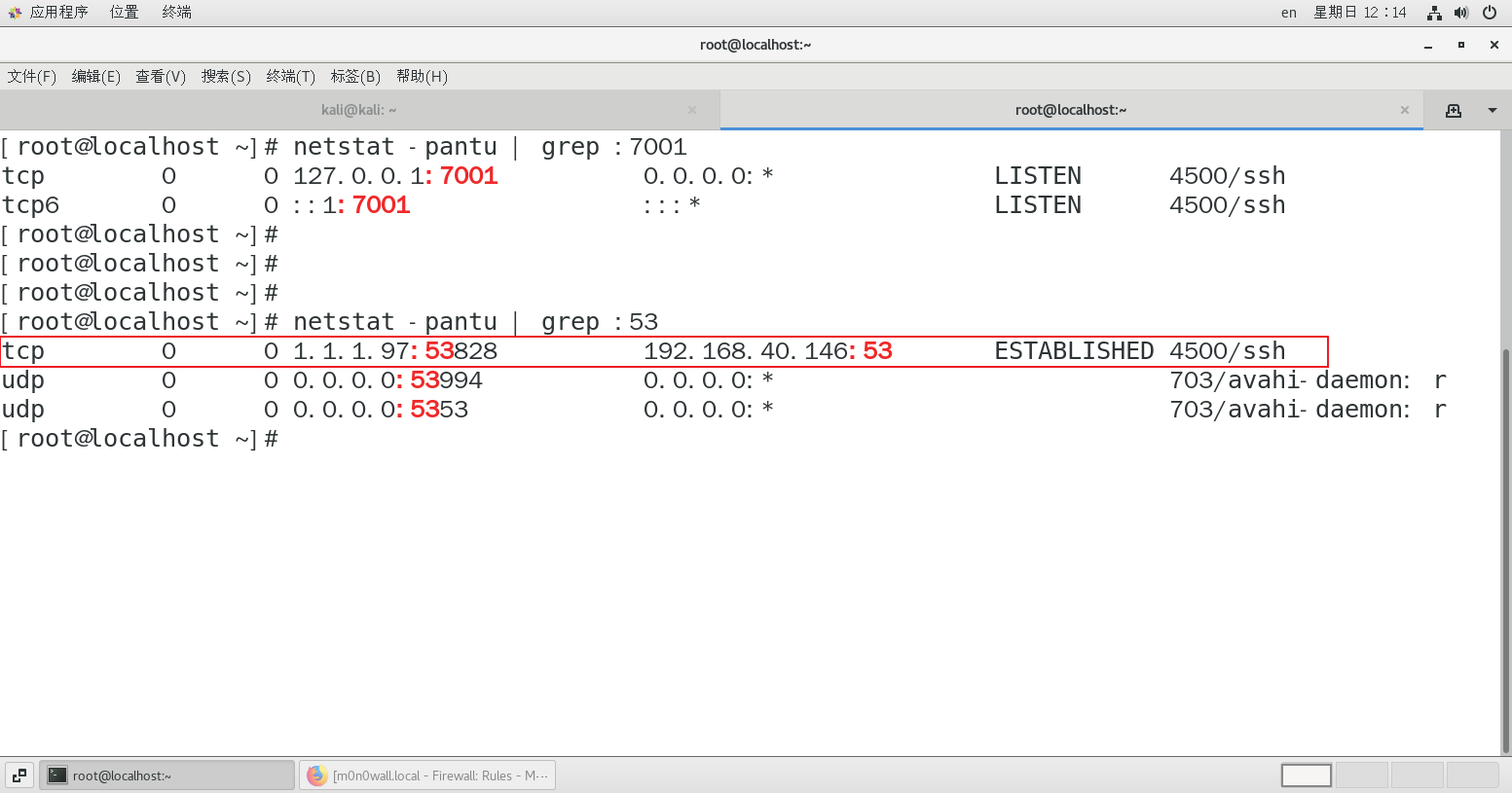Maximize the terminal window
Image resolution: width=1512 pixels, height=793 pixels.
1461,45
